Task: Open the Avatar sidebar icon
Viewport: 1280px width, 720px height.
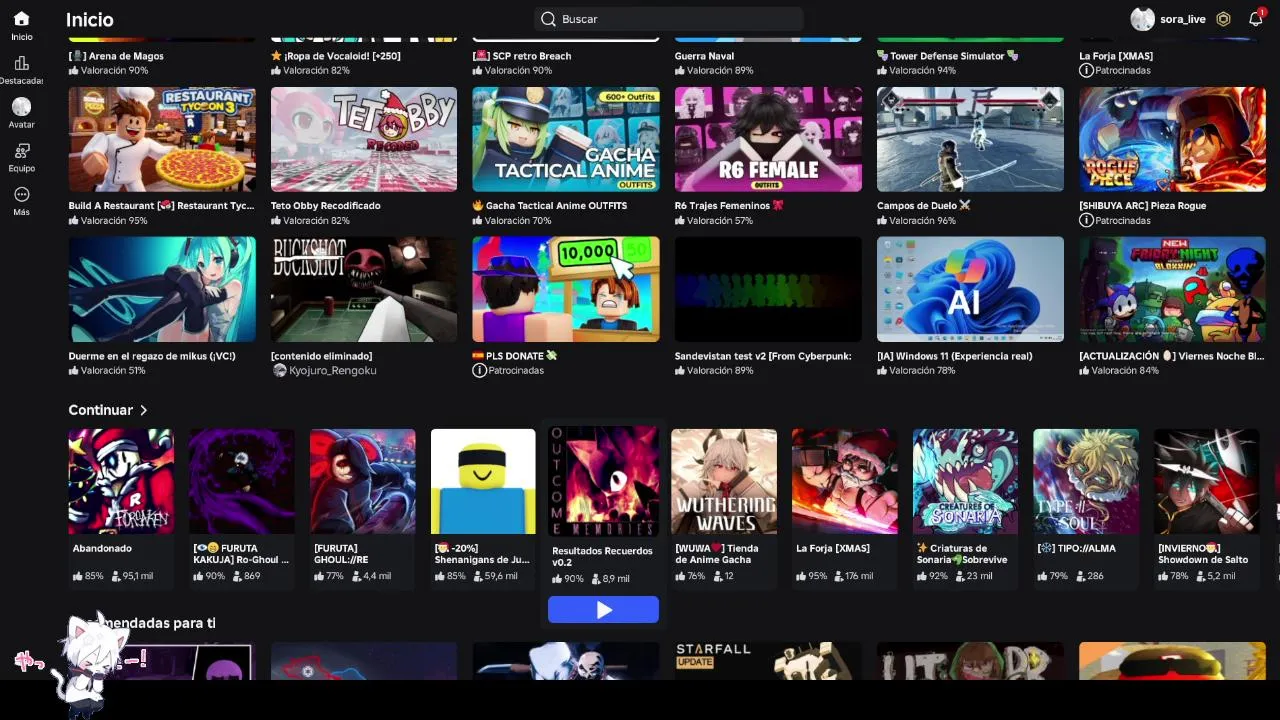Action: pos(21,106)
